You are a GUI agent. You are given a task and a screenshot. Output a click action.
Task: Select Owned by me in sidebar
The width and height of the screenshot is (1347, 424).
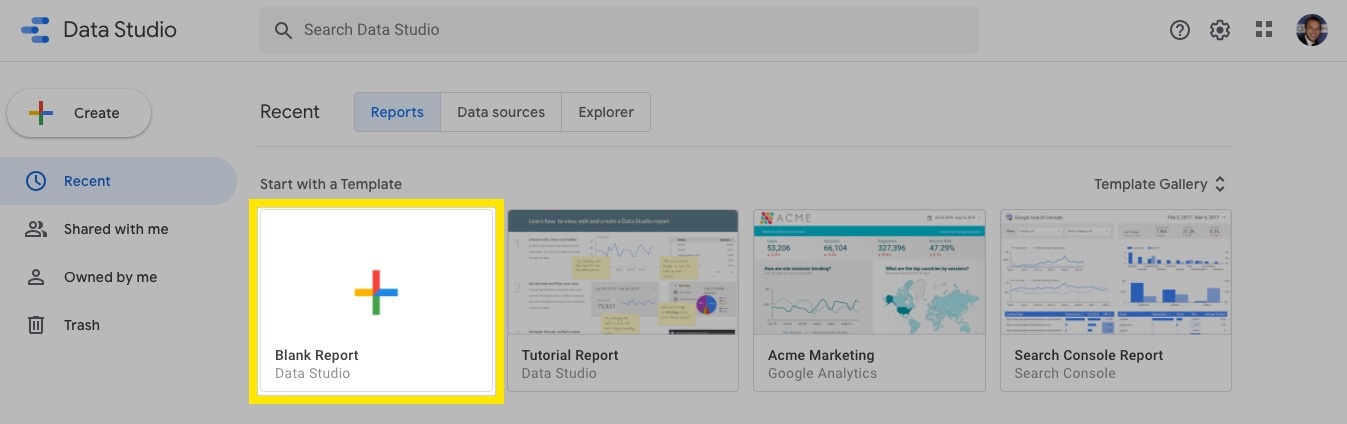click(x=118, y=277)
